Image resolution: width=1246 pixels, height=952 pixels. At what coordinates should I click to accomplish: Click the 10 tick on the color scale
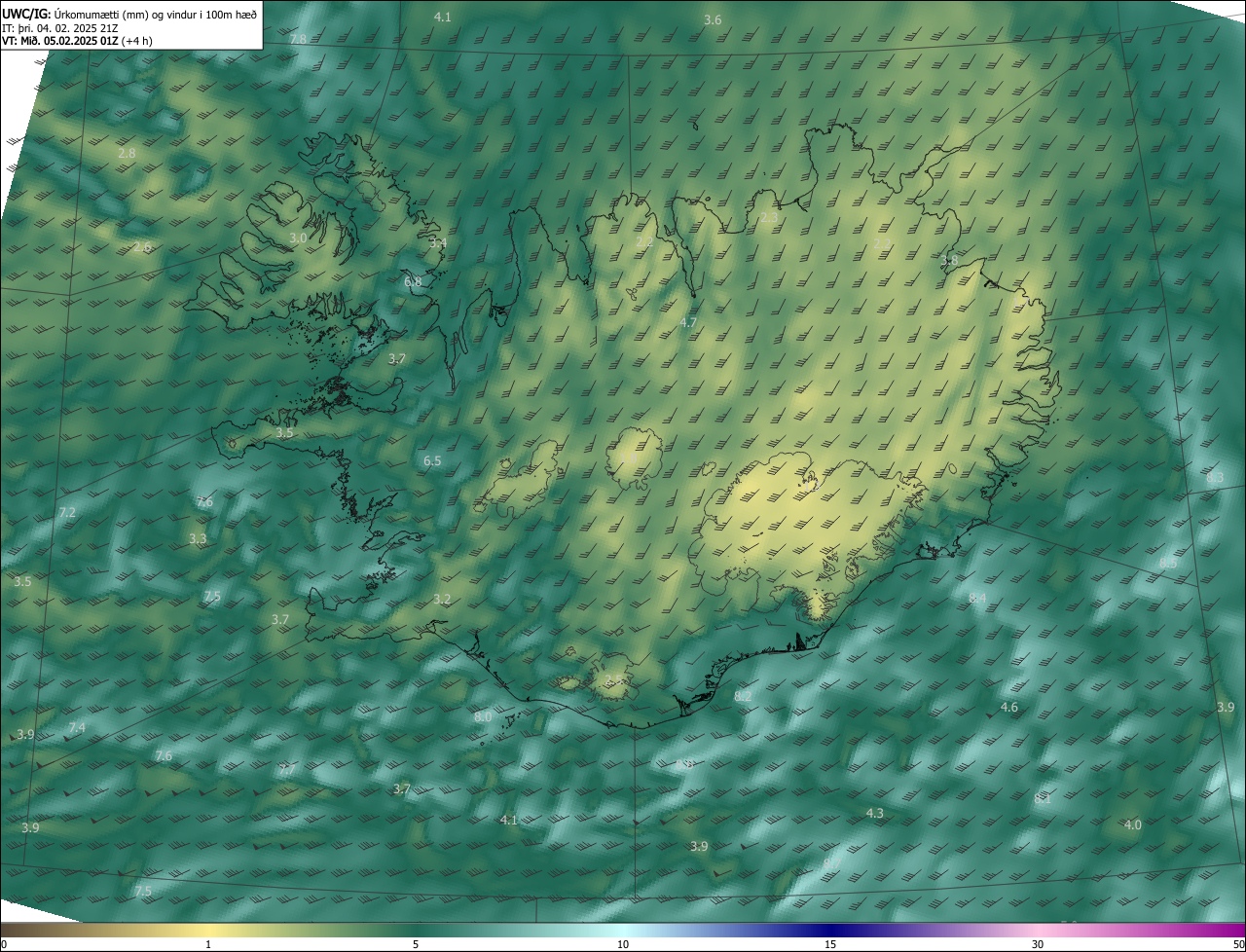[x=623, y=945]
